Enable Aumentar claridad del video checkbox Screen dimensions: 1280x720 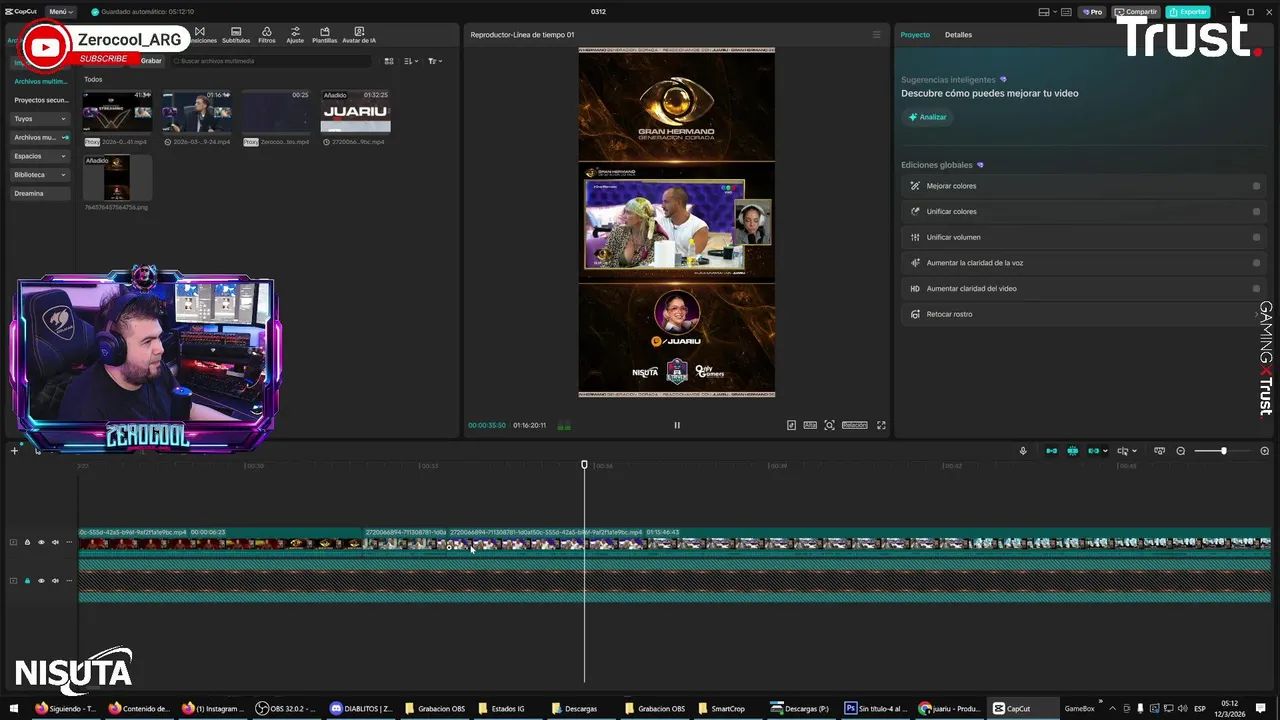[x=1256, y=289]
